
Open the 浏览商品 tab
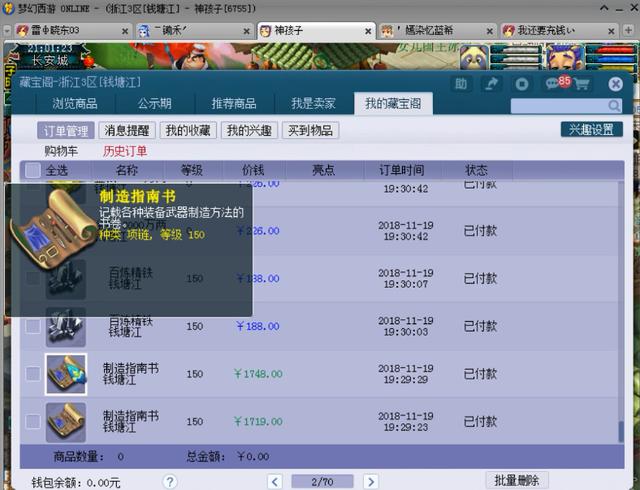point(75,103)
